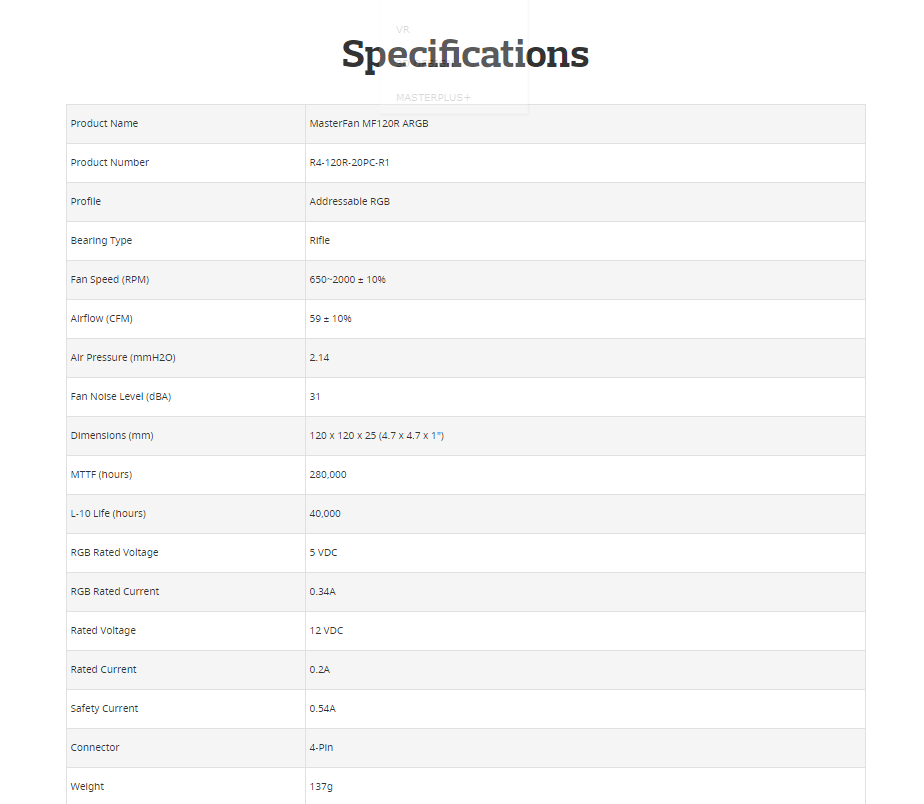Click the Addressable RGB profile value
Viewport: 924px width, 804px height.
pos(349,202)
